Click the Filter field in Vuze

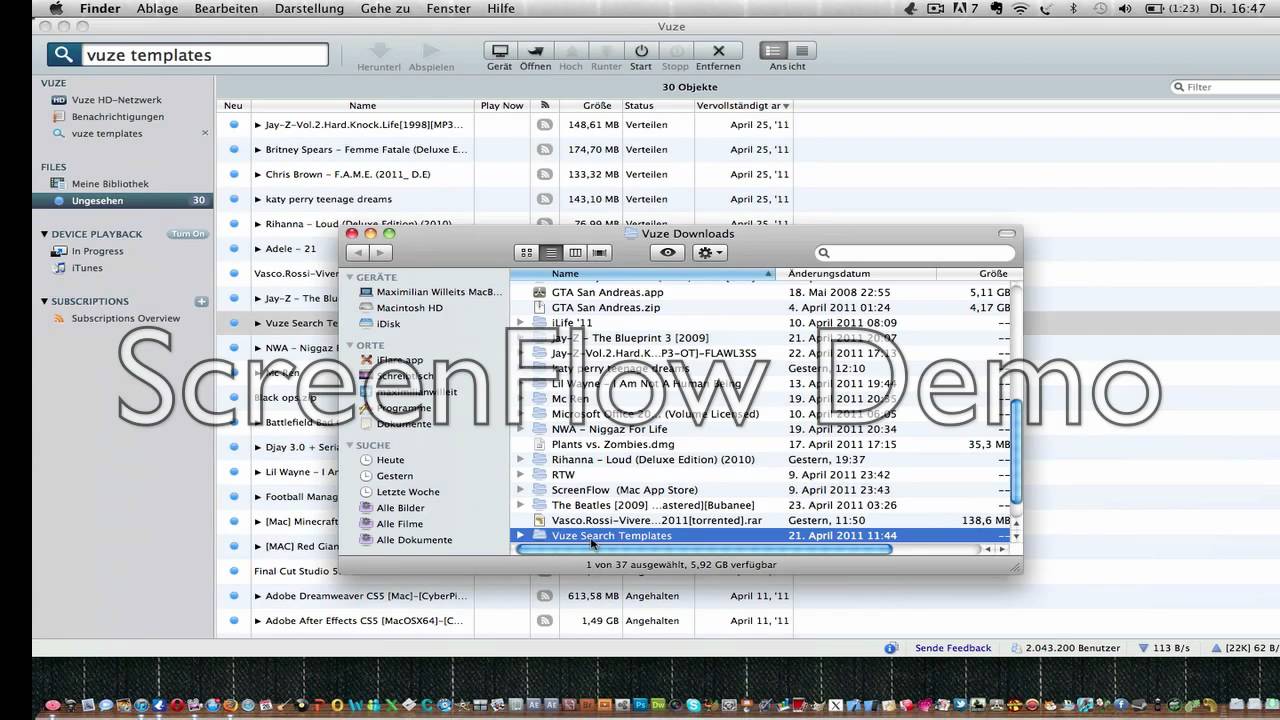pos(1225,87)
